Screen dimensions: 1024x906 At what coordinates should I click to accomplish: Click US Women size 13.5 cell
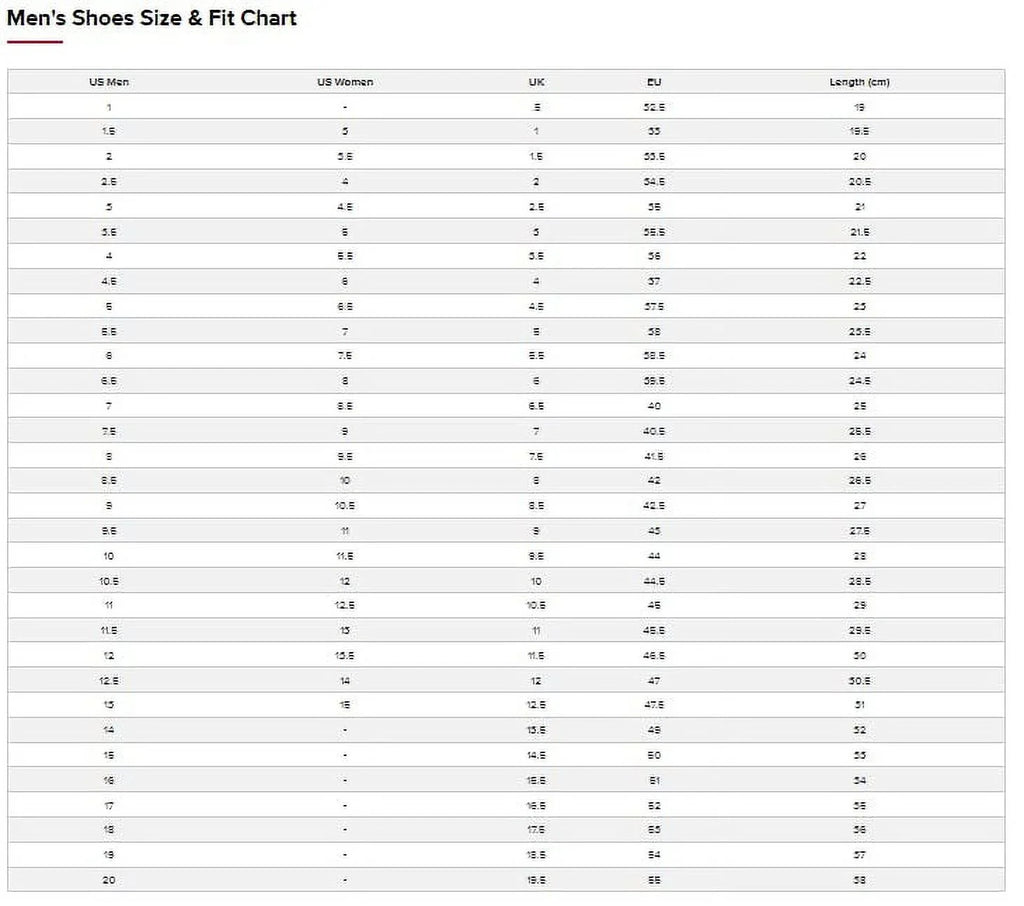[x=345, y=656]
